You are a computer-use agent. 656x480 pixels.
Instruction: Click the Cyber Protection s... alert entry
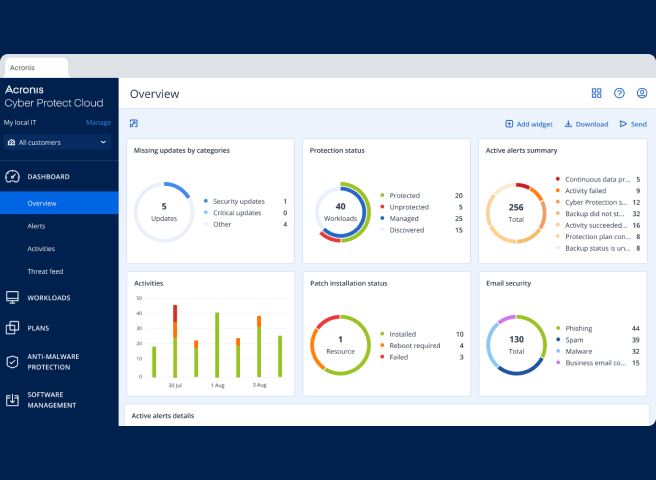(598, 202)
